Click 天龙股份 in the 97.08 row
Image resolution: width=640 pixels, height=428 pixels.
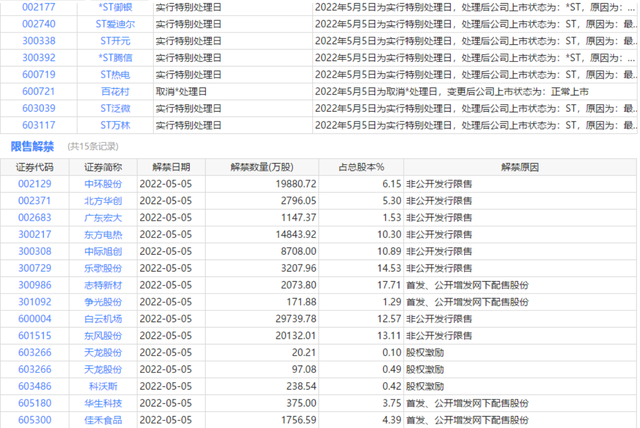tap(103, 369)
